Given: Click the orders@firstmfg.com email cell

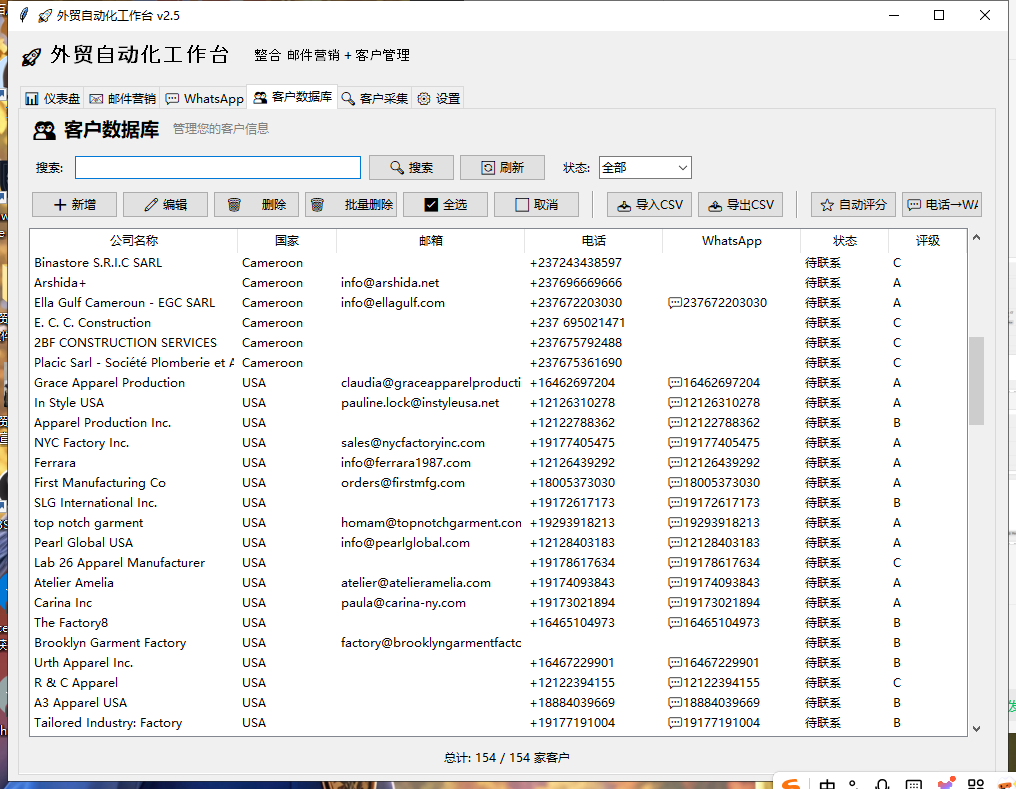Looking at the screenshot, I should [402, 483].
